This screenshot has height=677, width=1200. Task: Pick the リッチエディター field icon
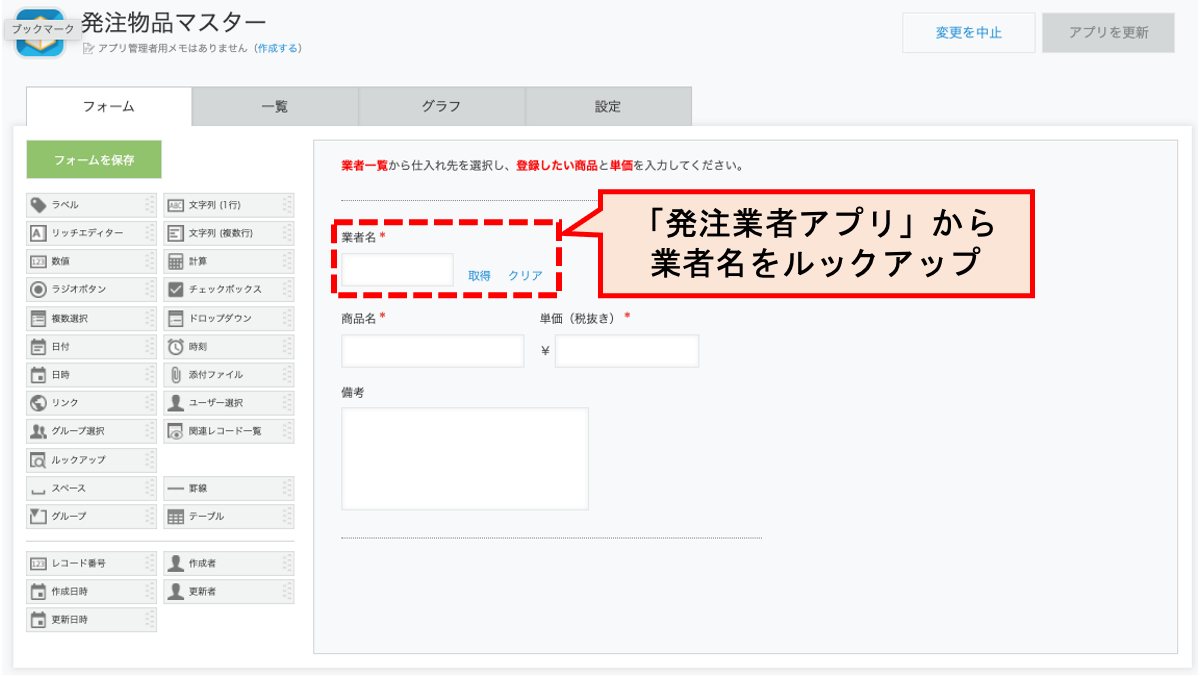38,233
